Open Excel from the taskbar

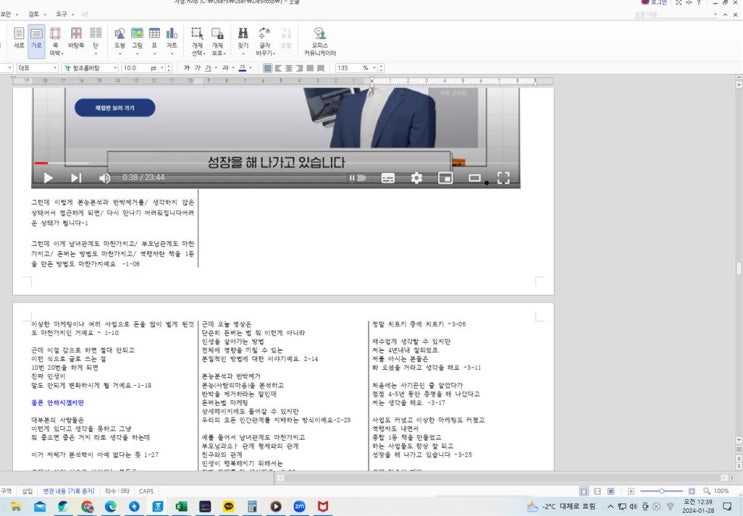[x=181, y=507]
